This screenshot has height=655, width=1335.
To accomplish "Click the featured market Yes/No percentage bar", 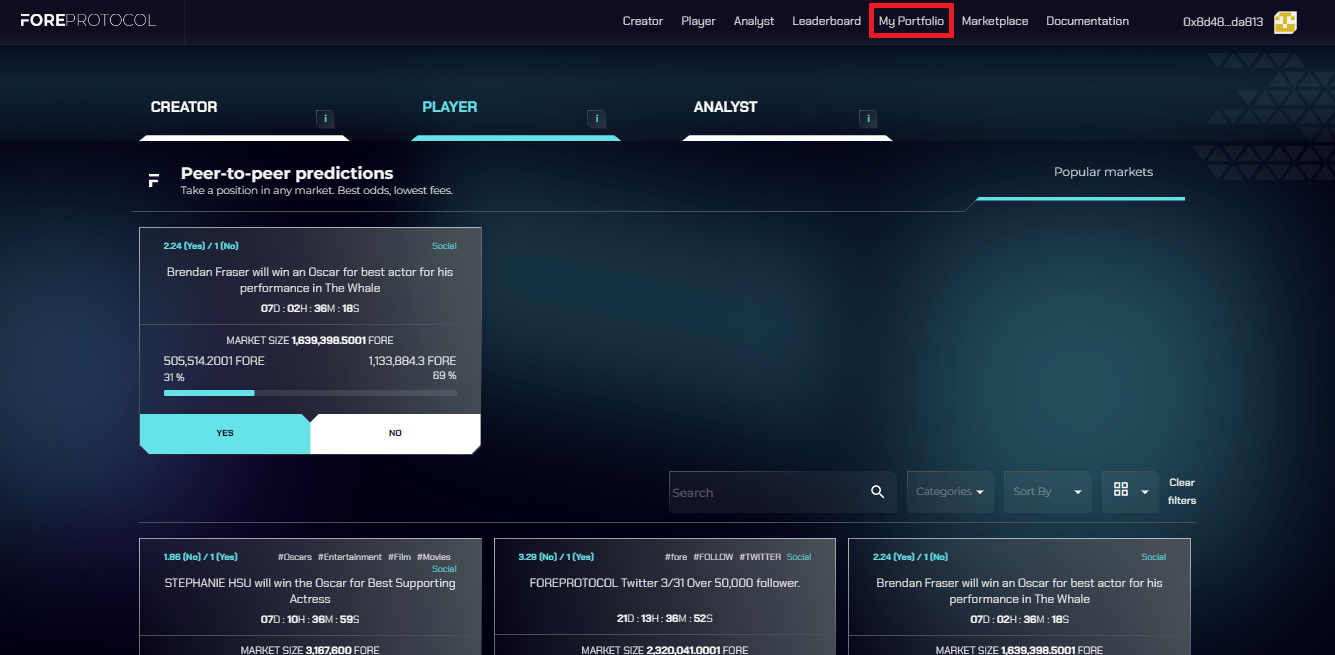I will click(x=310, y=393).
